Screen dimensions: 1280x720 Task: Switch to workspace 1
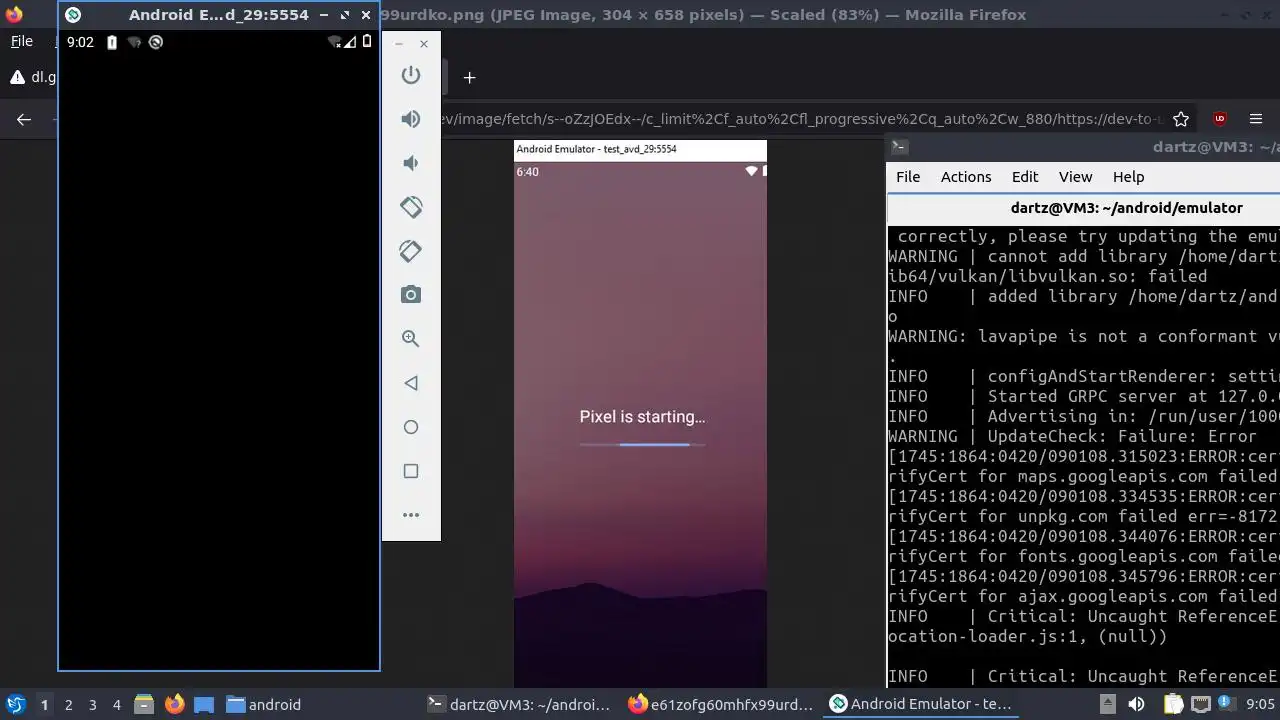[44, 704]
